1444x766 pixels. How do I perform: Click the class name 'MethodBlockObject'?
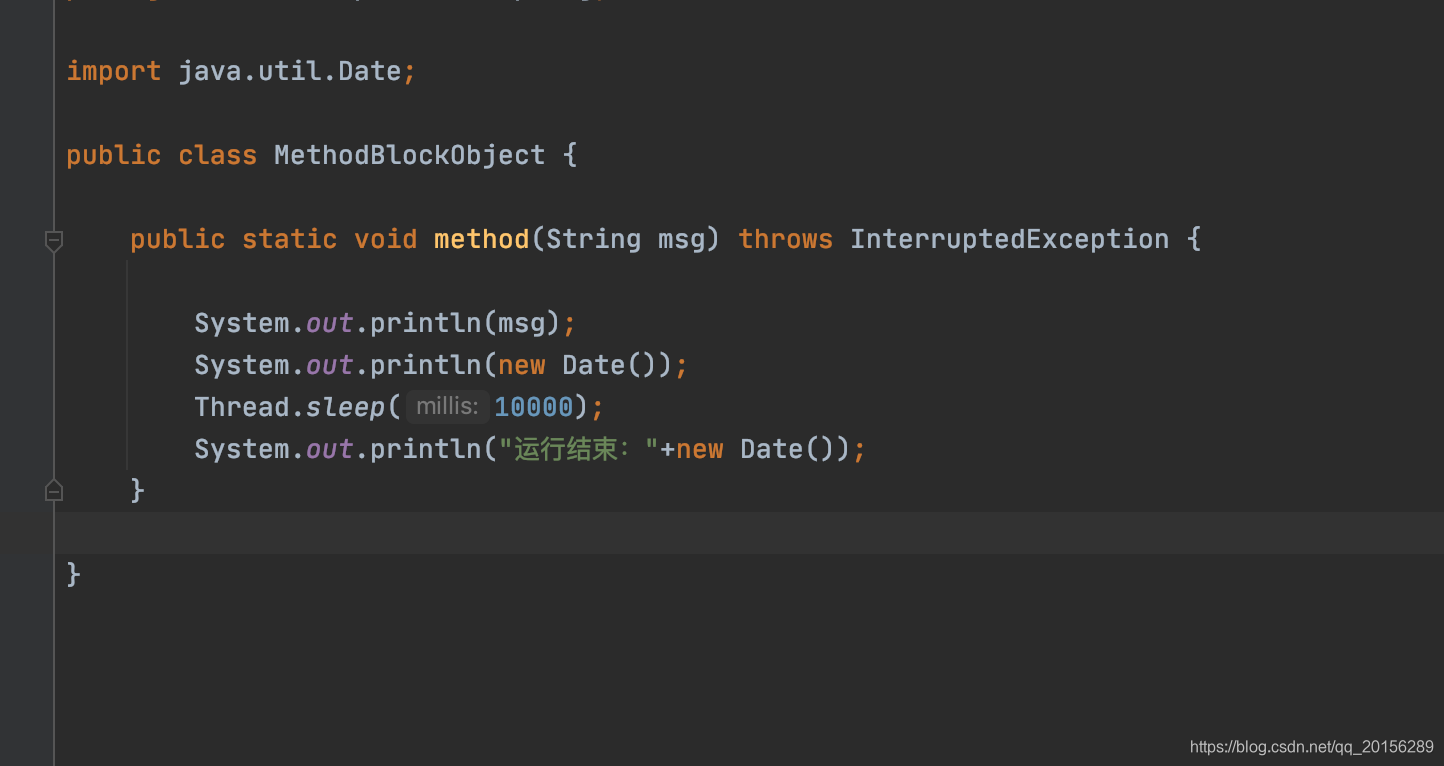coord(410,155)
